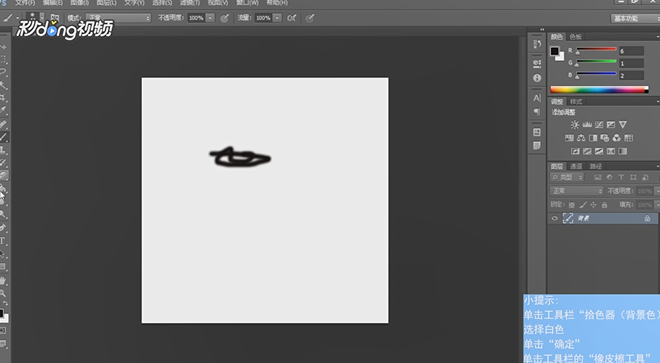The width and height of the screenshot is (660, 363).
Task: Open the flow slider dropdown arrow
Action: (277, 18)
